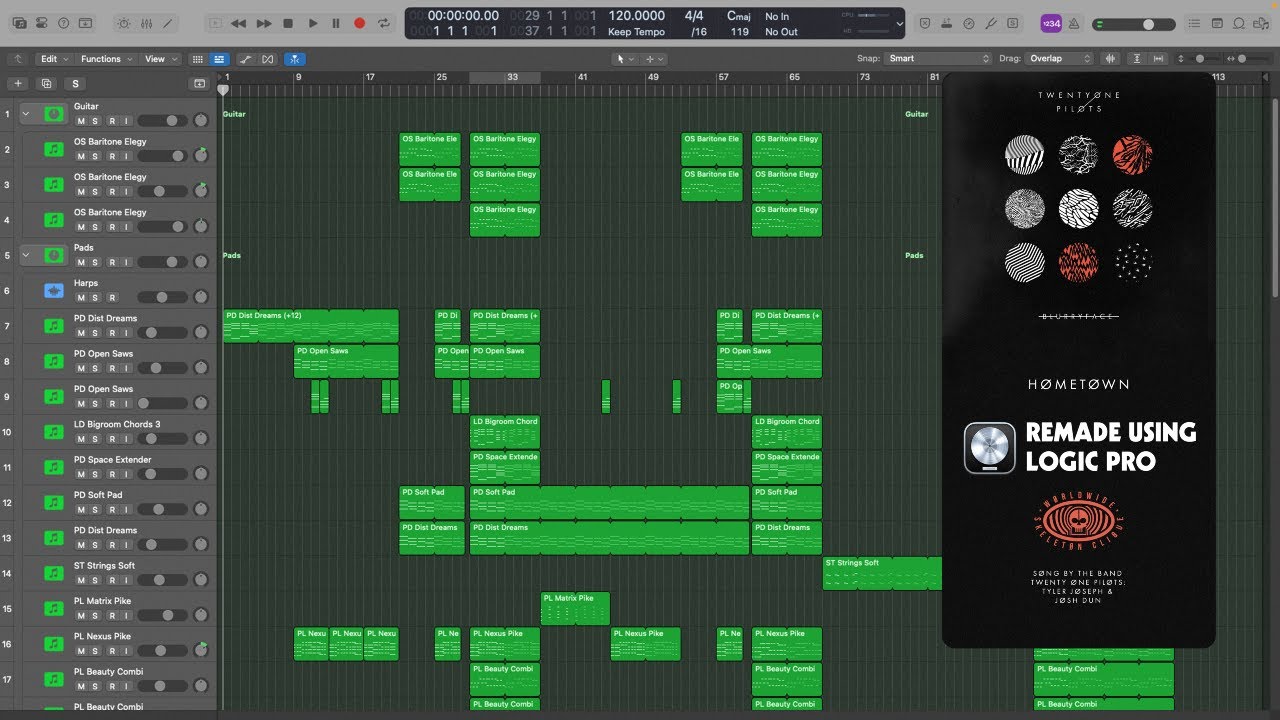Screen dimensions: 1280x720
Task: Open the pointer tool menu
Action: [624, 59]
